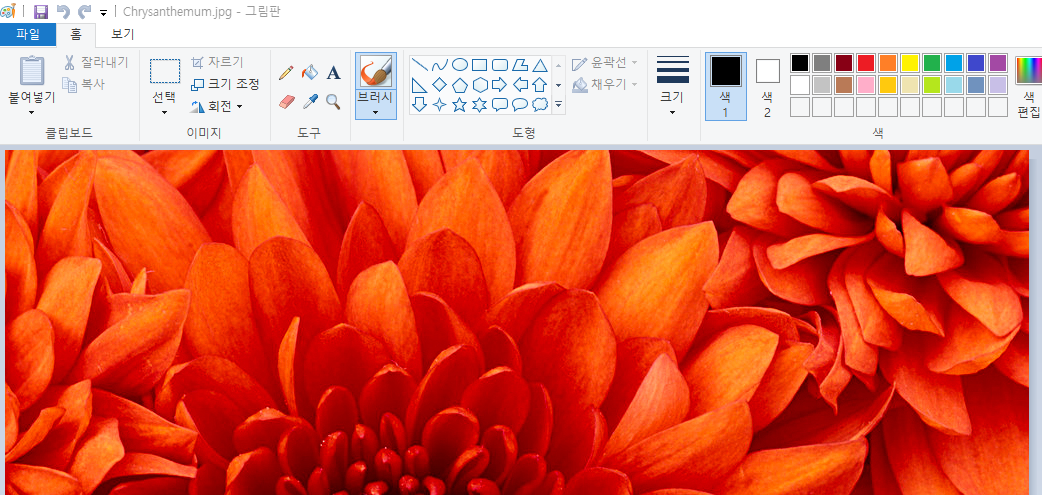Open the quick access toolbar customize dropdown
1042x495 pixels.
tap(103, 13)
